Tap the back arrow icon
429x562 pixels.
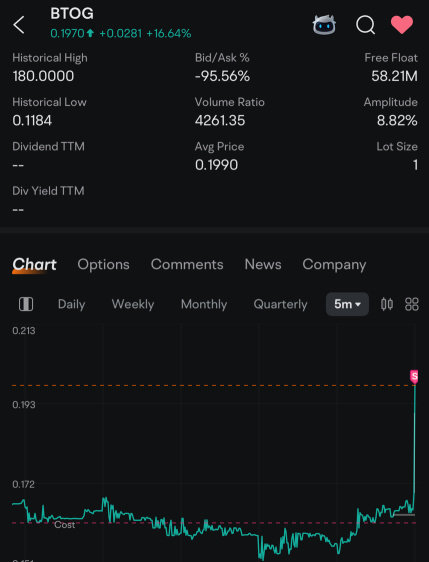point(19,25)
